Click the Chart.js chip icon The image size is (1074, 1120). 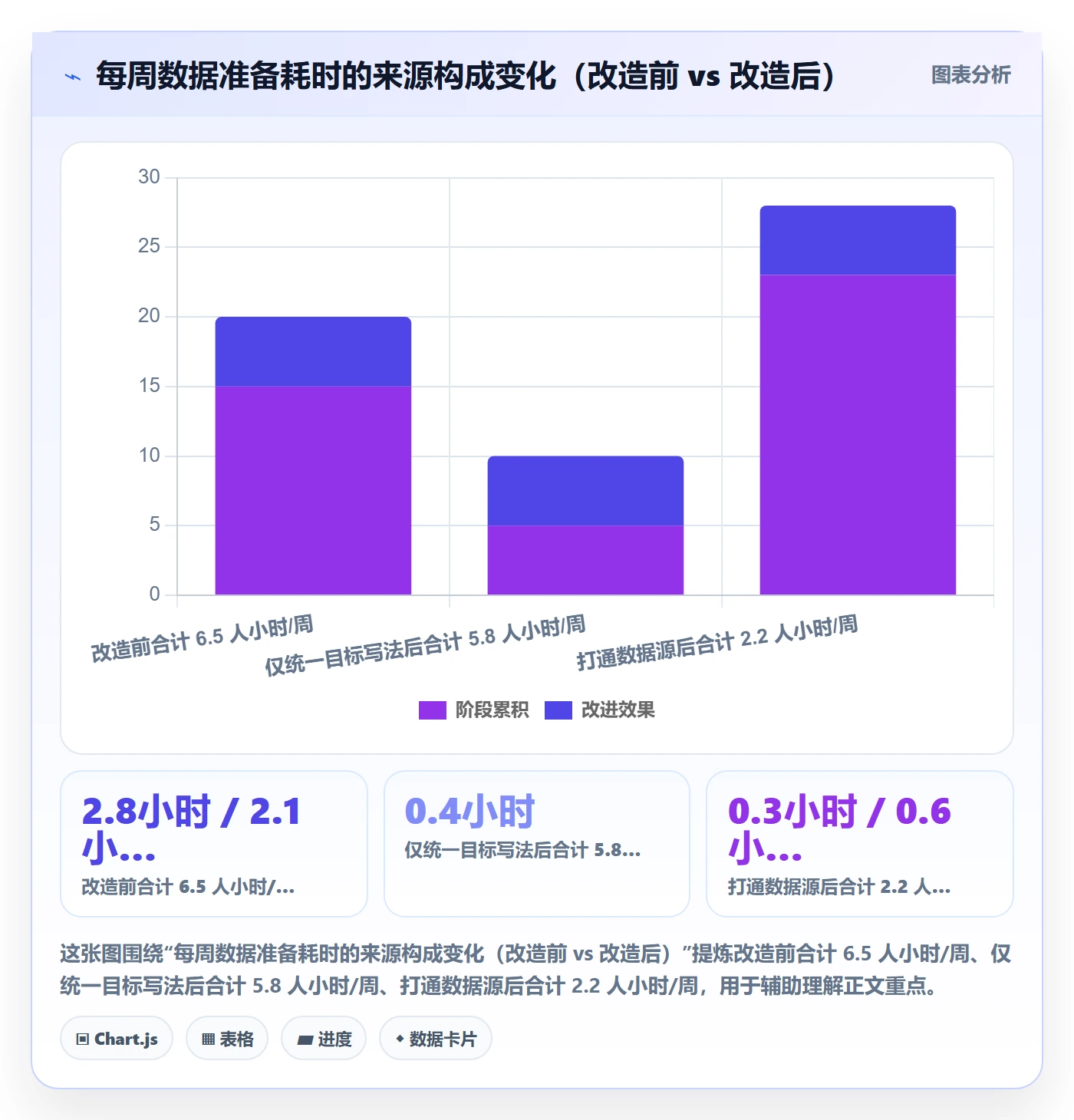(83, 1039)
